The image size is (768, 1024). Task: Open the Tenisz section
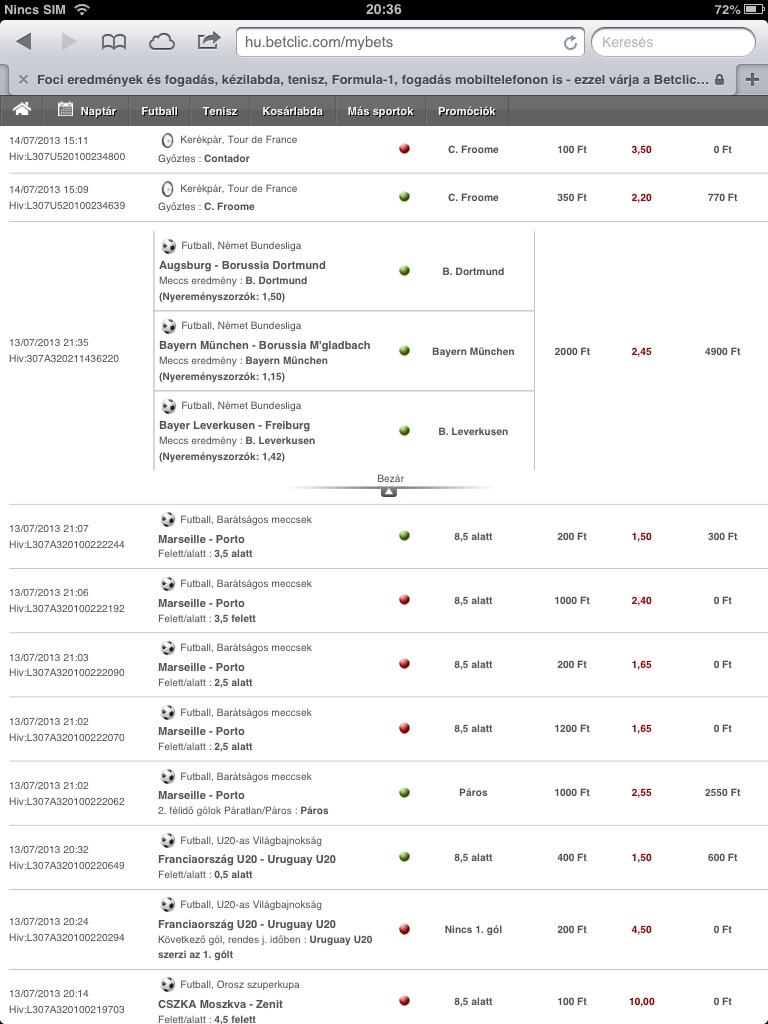(x=219, y=111)
